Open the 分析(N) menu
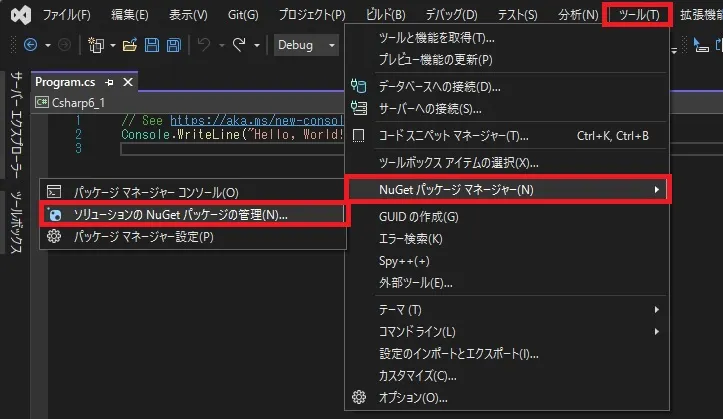The width and height of the screenshot is (723, 419). [x=578, y=15]
